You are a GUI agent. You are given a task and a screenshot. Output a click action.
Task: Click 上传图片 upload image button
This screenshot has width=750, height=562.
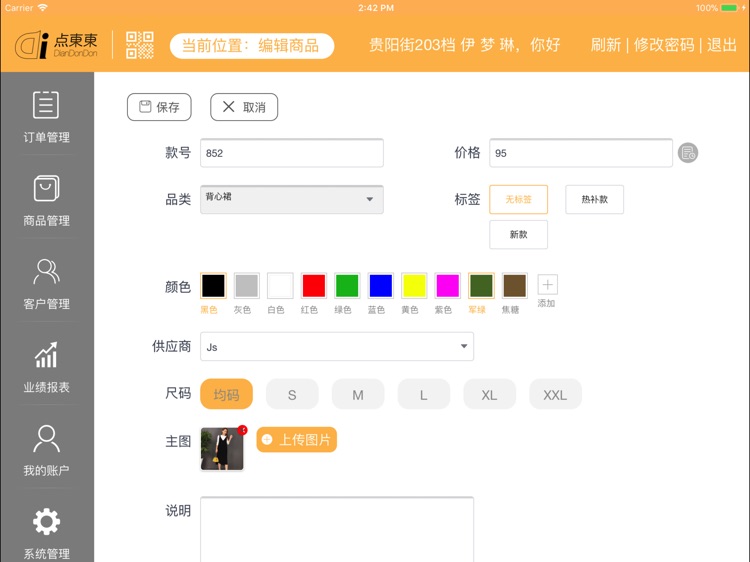[297, 440]
